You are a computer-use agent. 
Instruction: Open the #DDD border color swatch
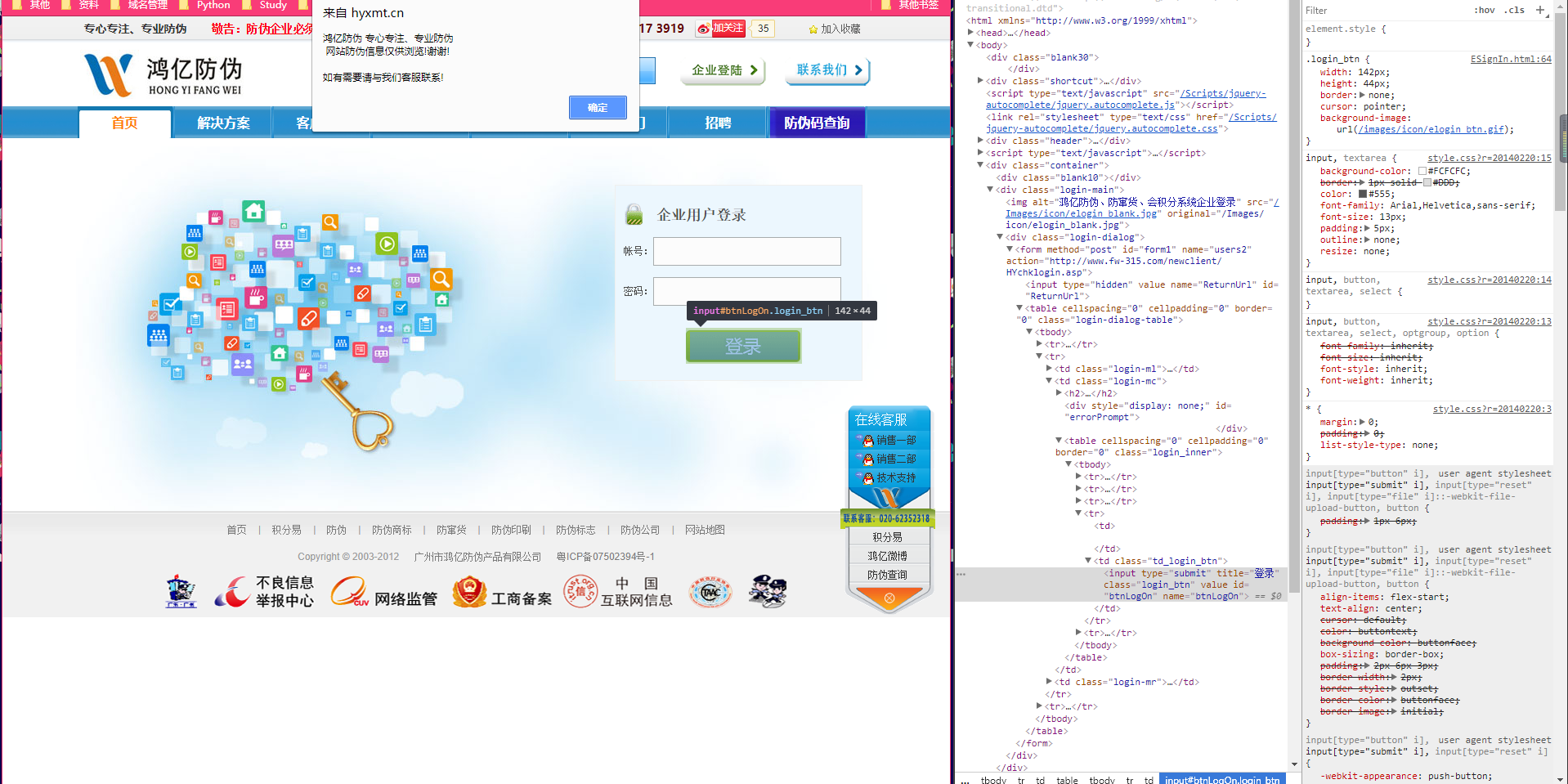1427,182
